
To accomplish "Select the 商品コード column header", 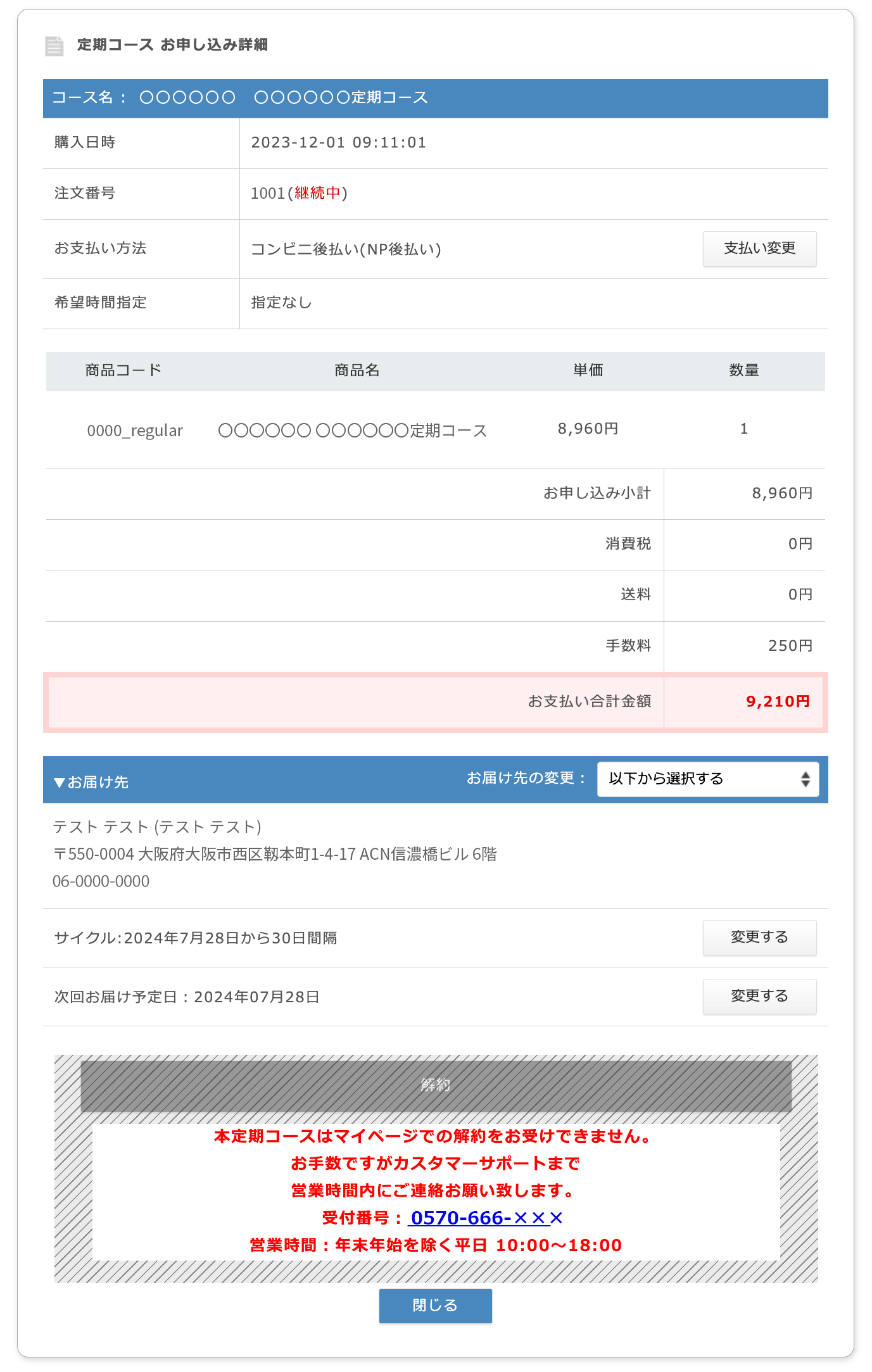I will [123, 370].
